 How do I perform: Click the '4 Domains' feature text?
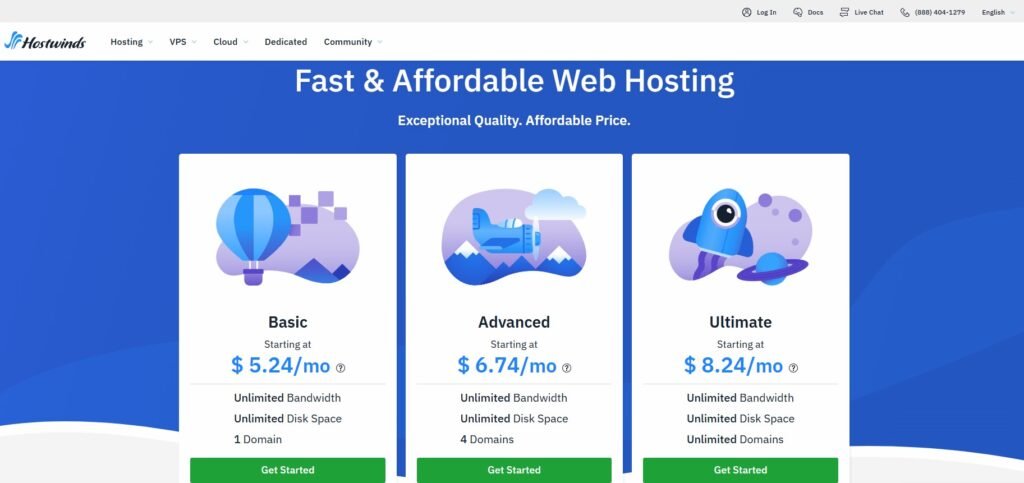487,439
